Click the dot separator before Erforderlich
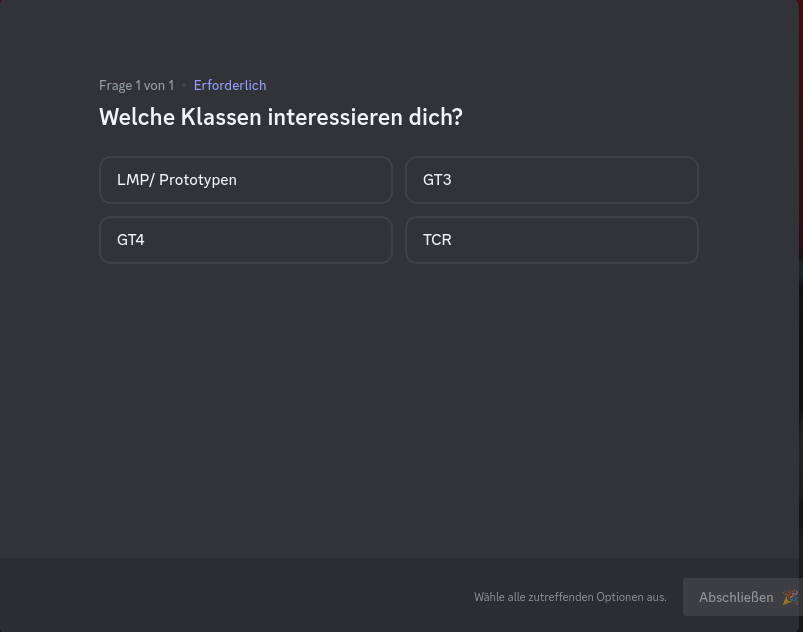 tap(184, 85)
